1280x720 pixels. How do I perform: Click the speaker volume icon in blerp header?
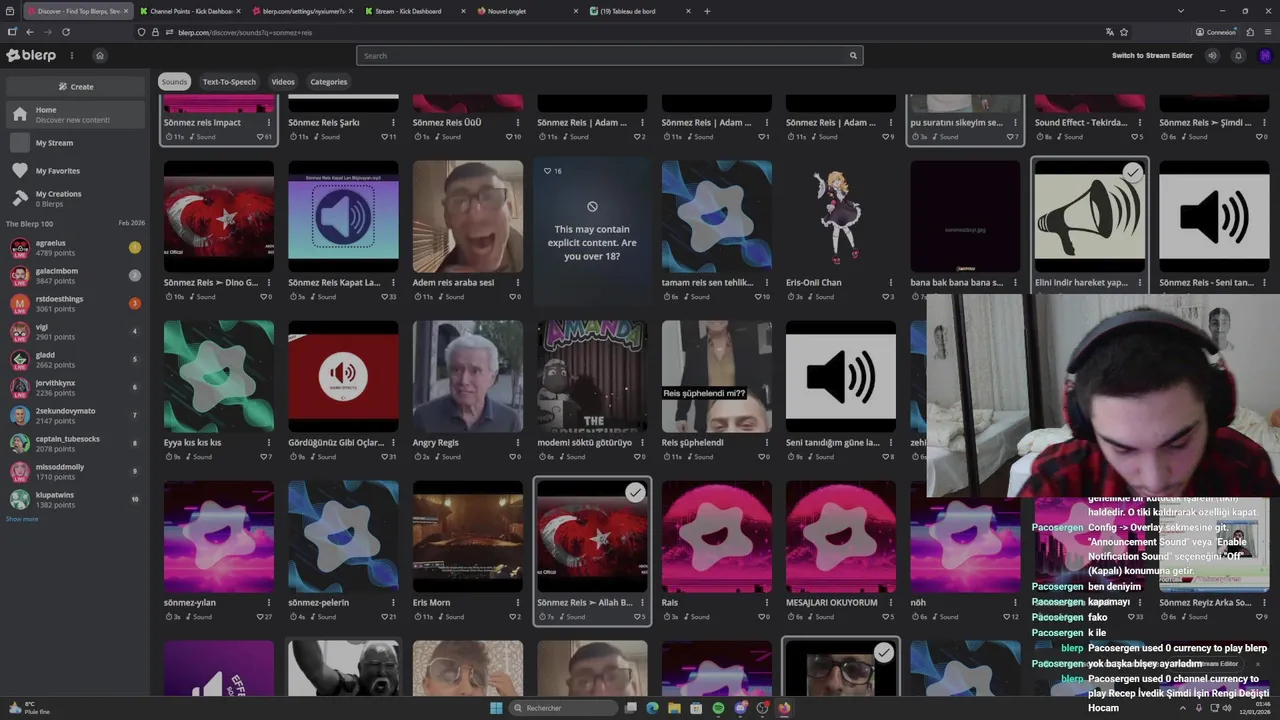tap(1212, 55)
